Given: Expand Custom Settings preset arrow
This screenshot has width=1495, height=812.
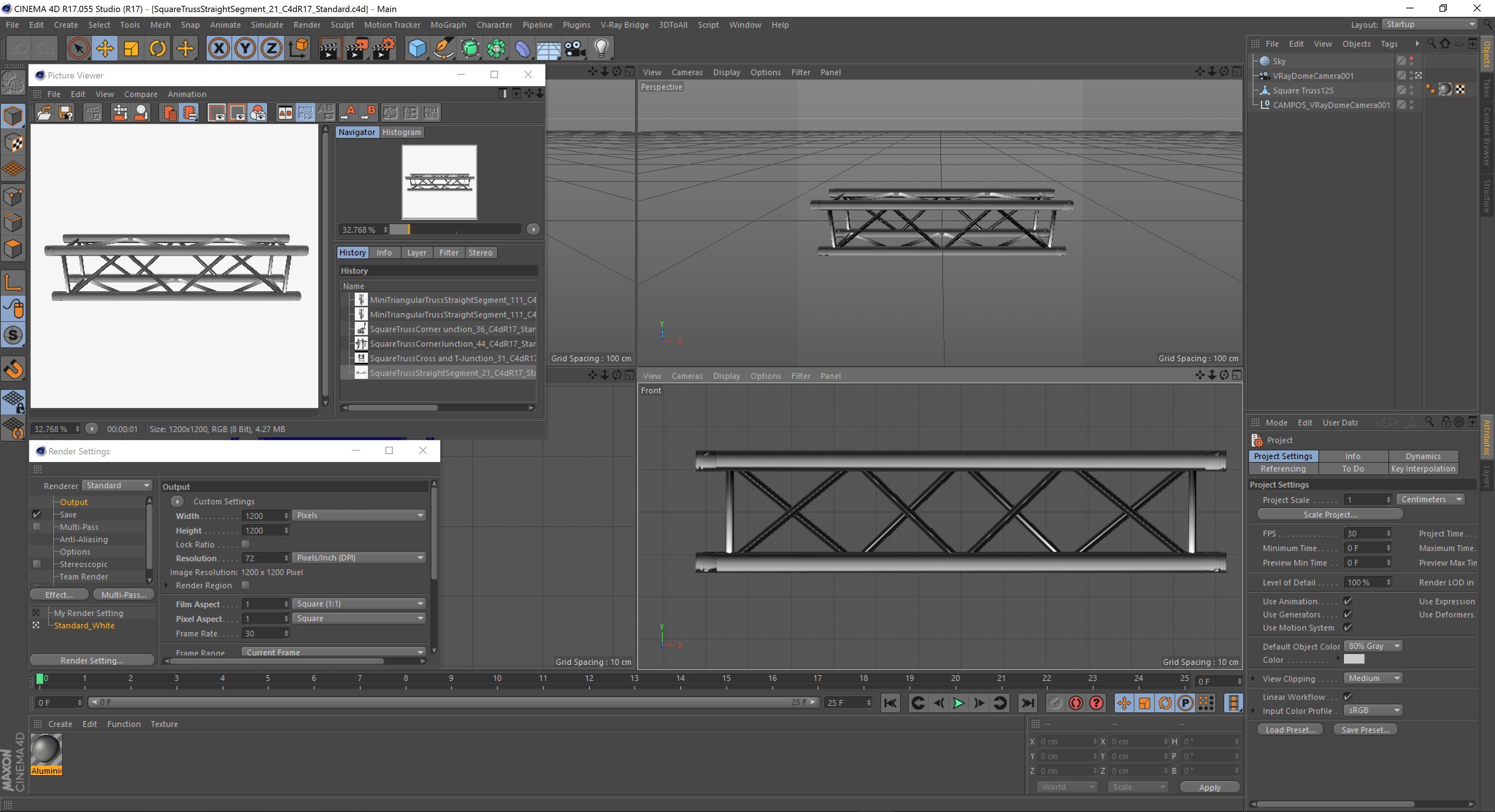Looking at the screenshot, I should pyautogui.click(x=177, y=501).
